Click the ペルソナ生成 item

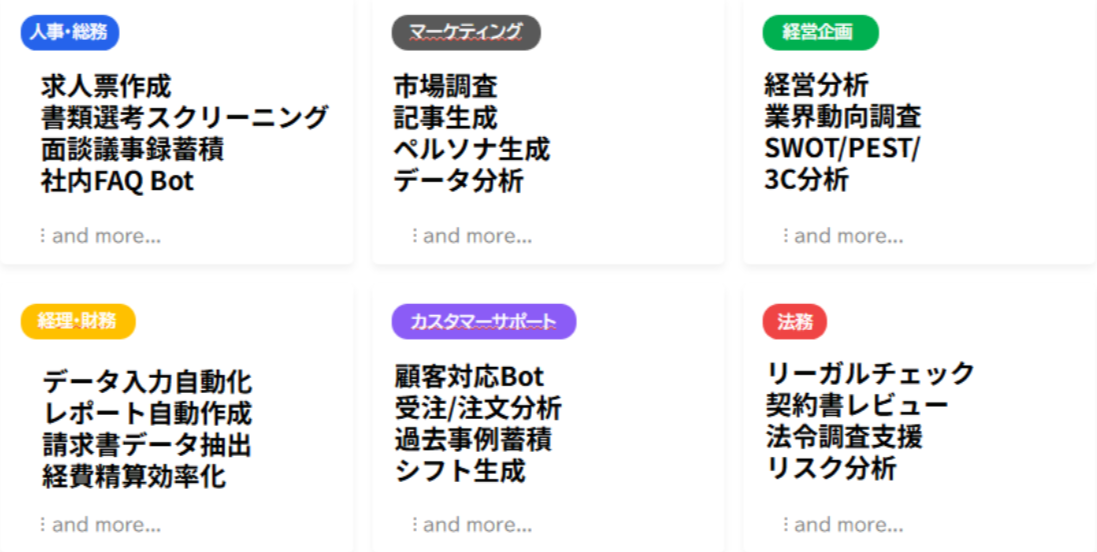point(471,150)
